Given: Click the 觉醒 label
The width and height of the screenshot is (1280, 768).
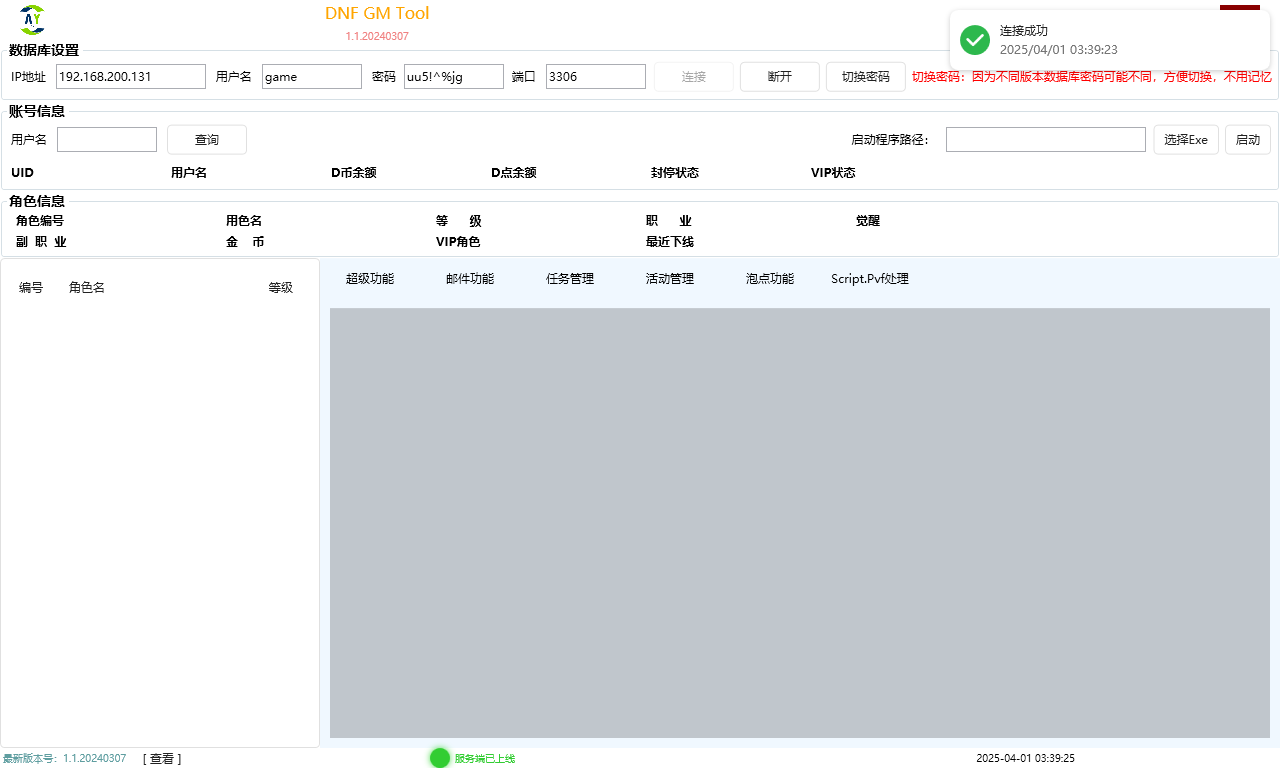Looking at the screenshot, I should coord(868,221).
